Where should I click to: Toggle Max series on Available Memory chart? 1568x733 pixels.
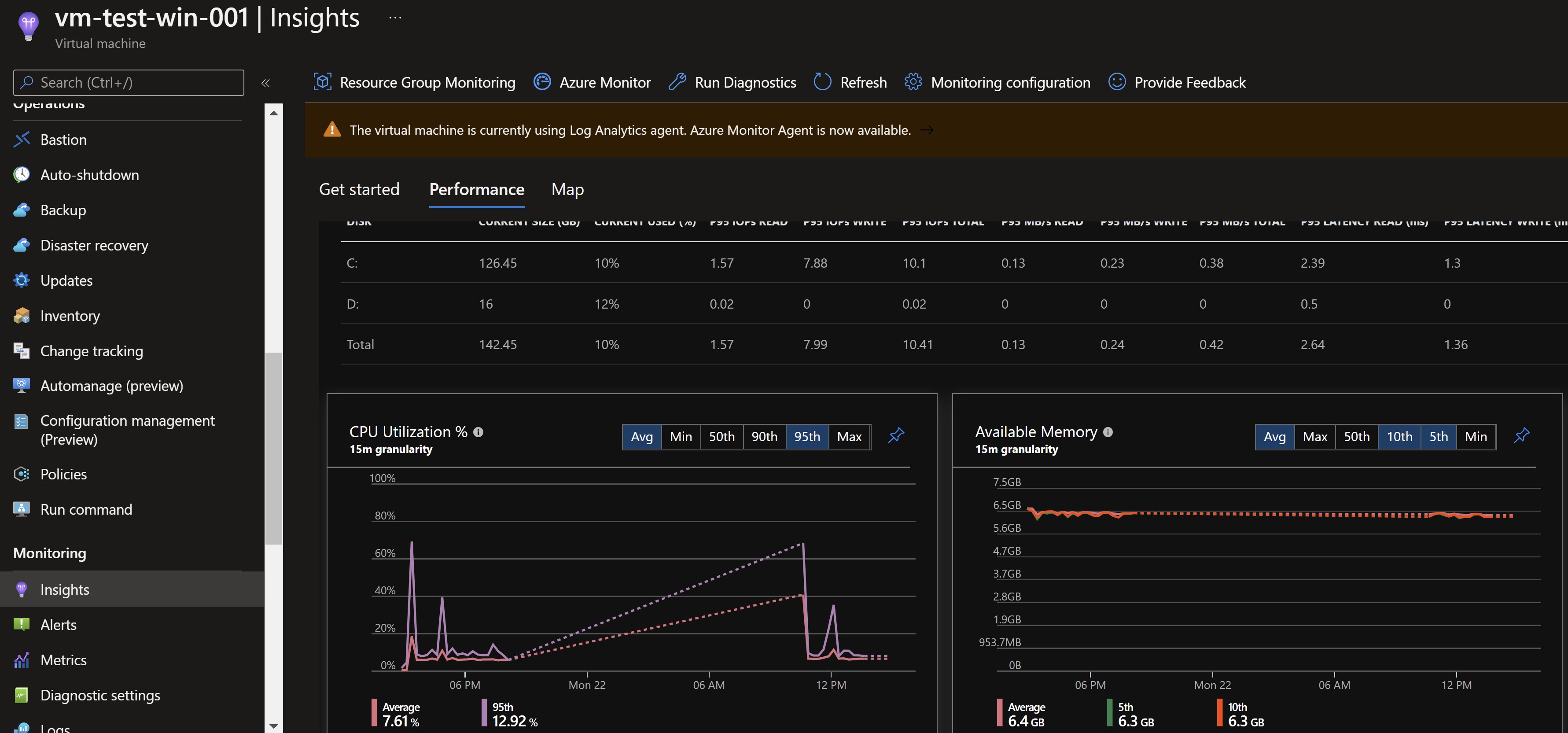click(x=1315, y=437)
